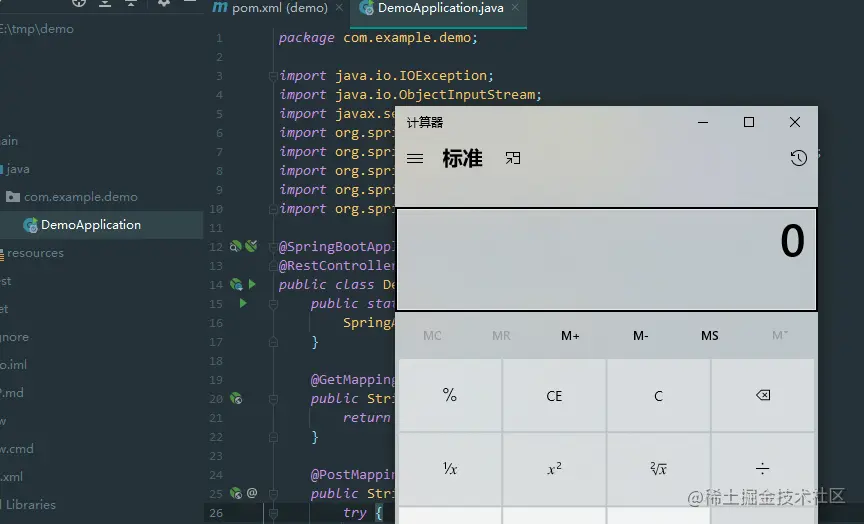The height and width of the screenshot is (524, 864).
Task: Click the @ endpoint gutter icon on line 25
Action: (x=252, y=493)
